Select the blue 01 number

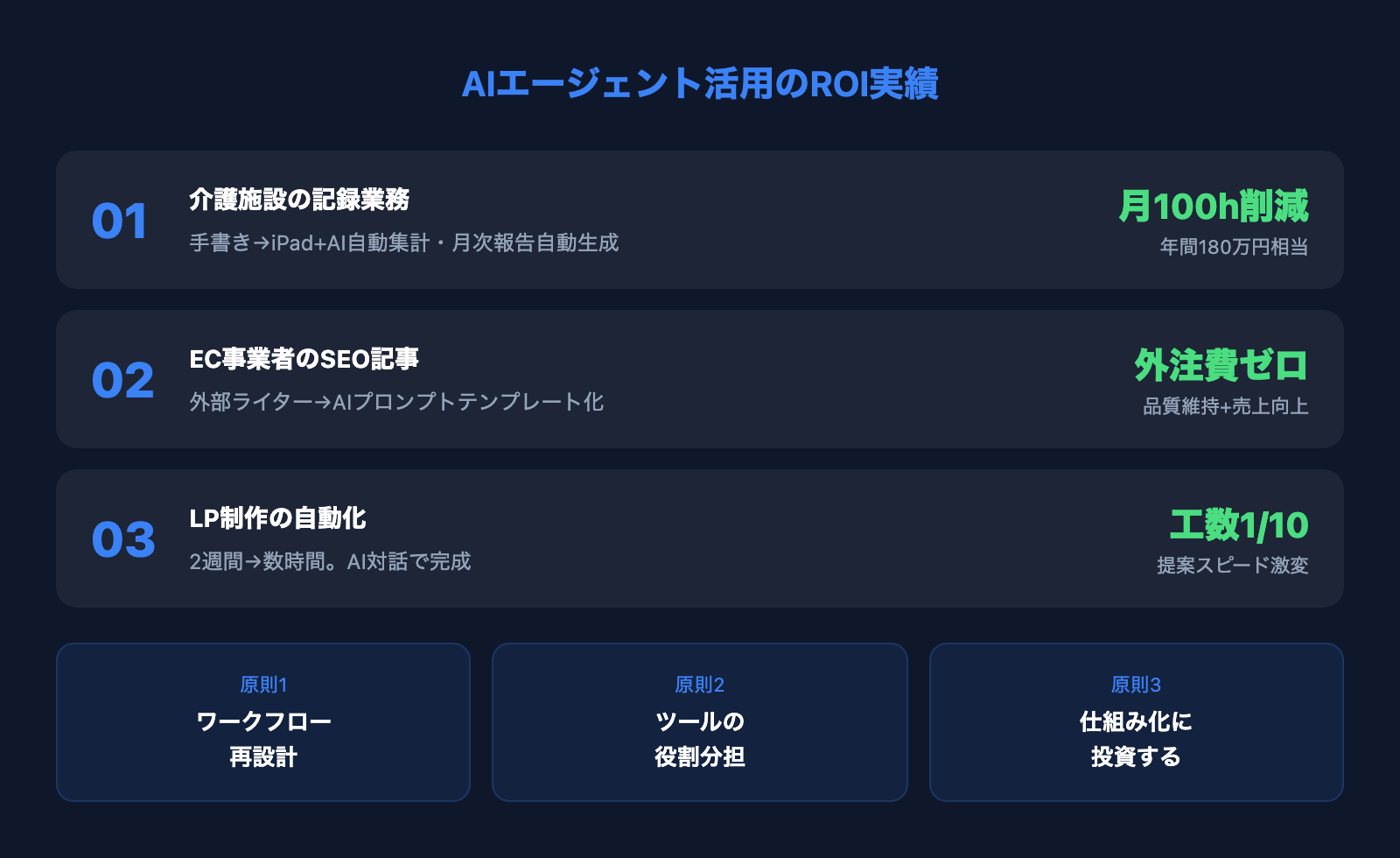point(120,221)
